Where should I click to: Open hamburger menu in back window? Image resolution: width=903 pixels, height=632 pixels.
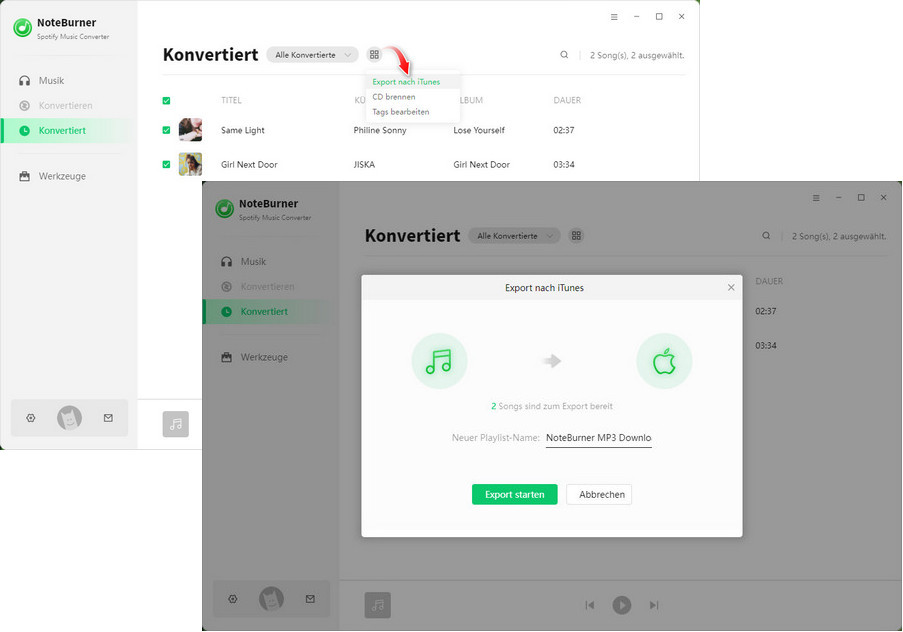[x=614, y=17]
